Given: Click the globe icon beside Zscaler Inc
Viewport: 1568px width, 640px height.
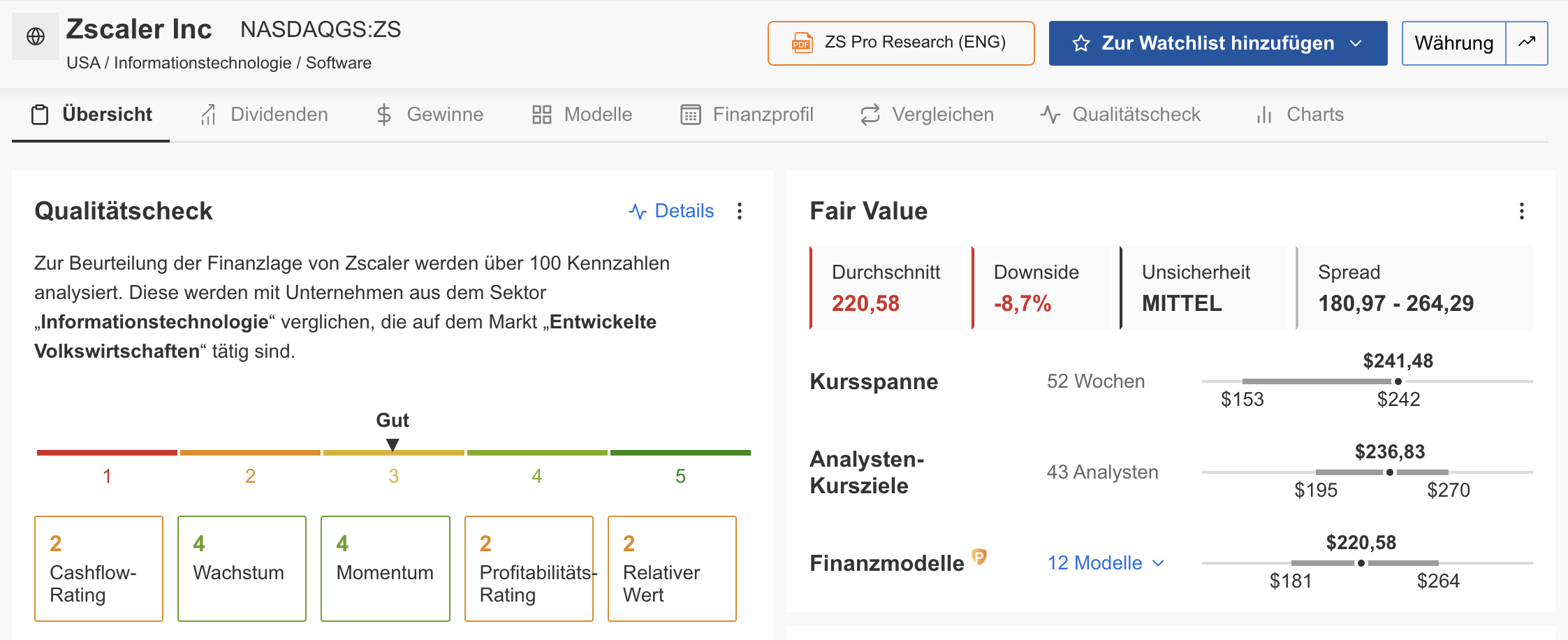Looking at the screenshot, I should pos(36,36).
